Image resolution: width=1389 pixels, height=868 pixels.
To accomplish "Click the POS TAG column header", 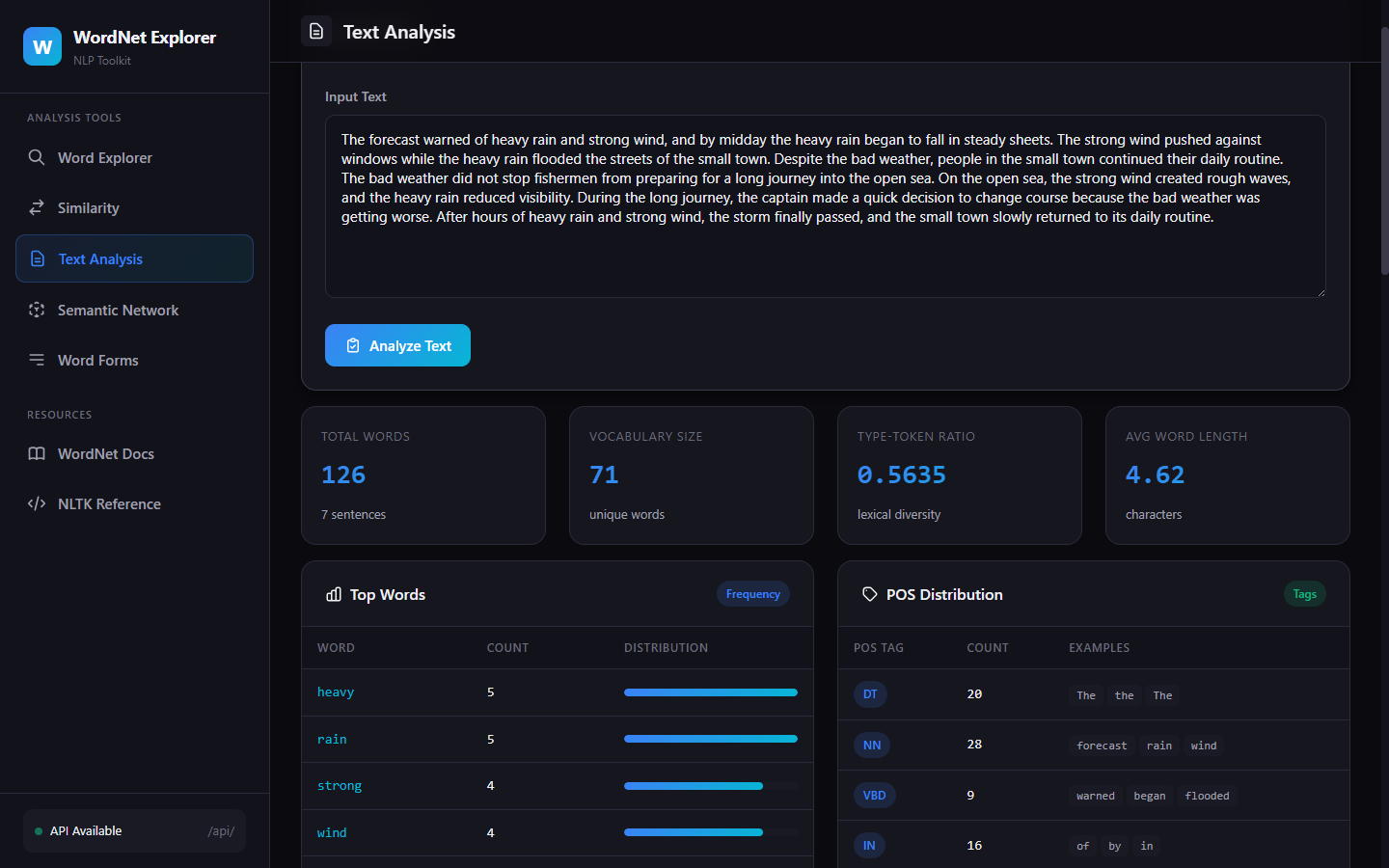I will point(879,647).
